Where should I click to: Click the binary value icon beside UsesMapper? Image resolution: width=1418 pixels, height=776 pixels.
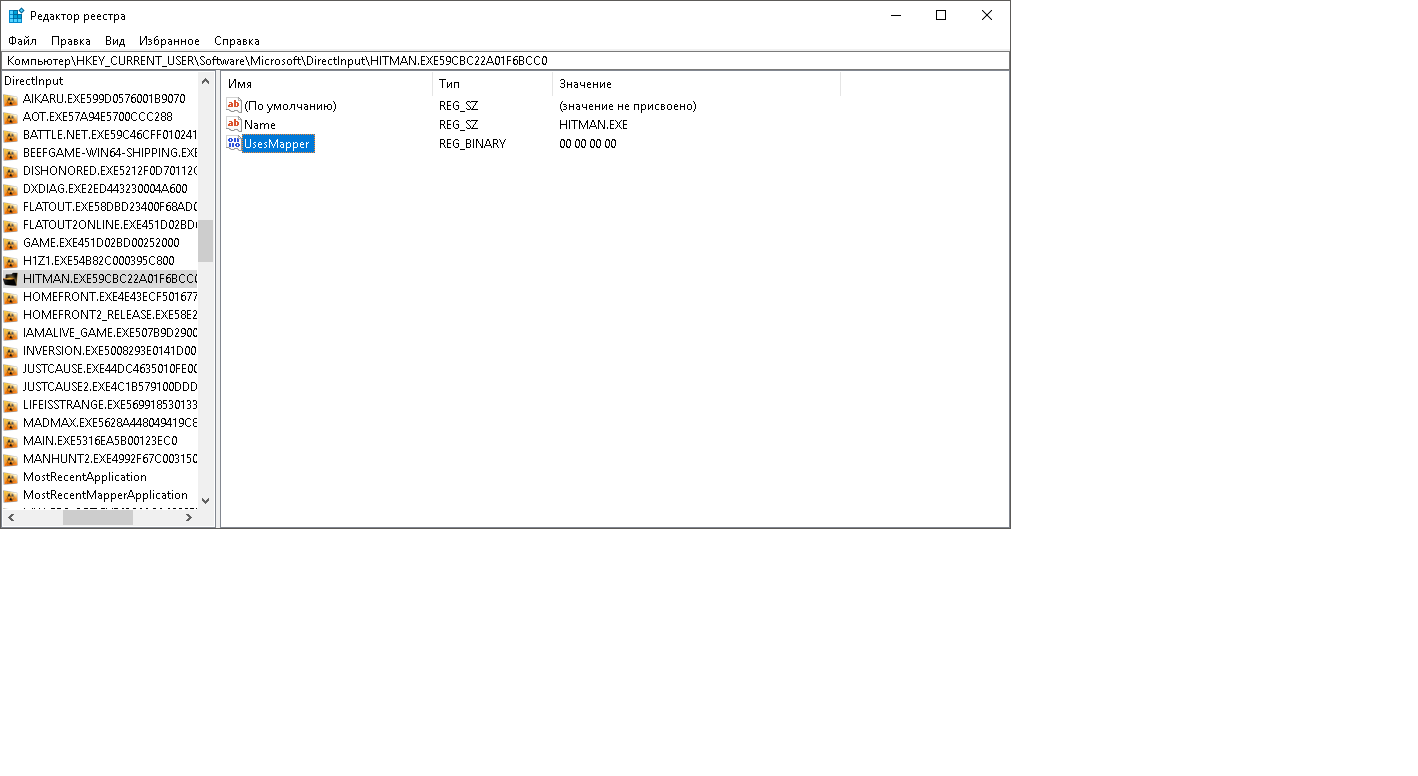[x=234, y=143]
